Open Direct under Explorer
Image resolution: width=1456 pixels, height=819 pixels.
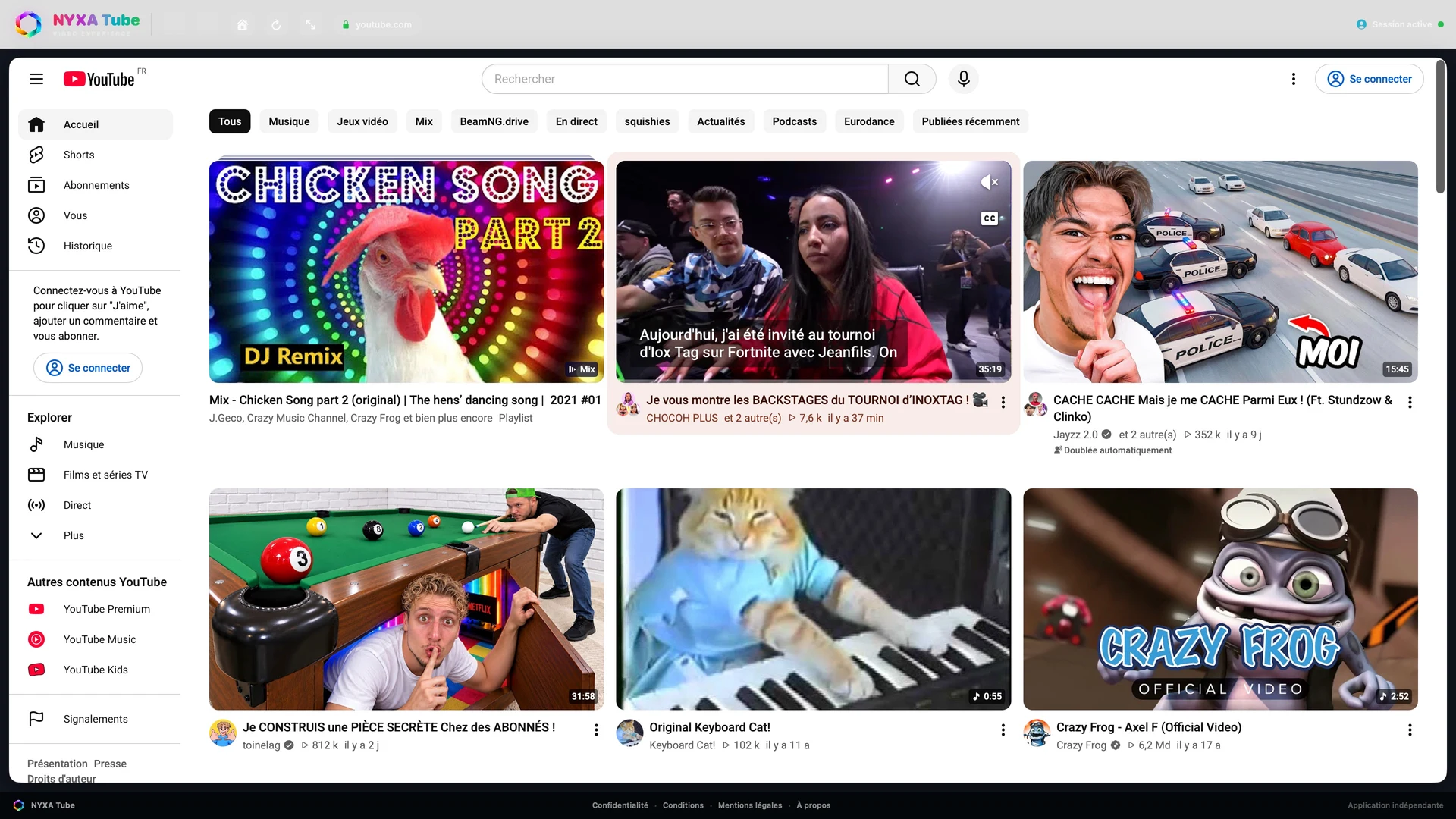click(96, 505)
